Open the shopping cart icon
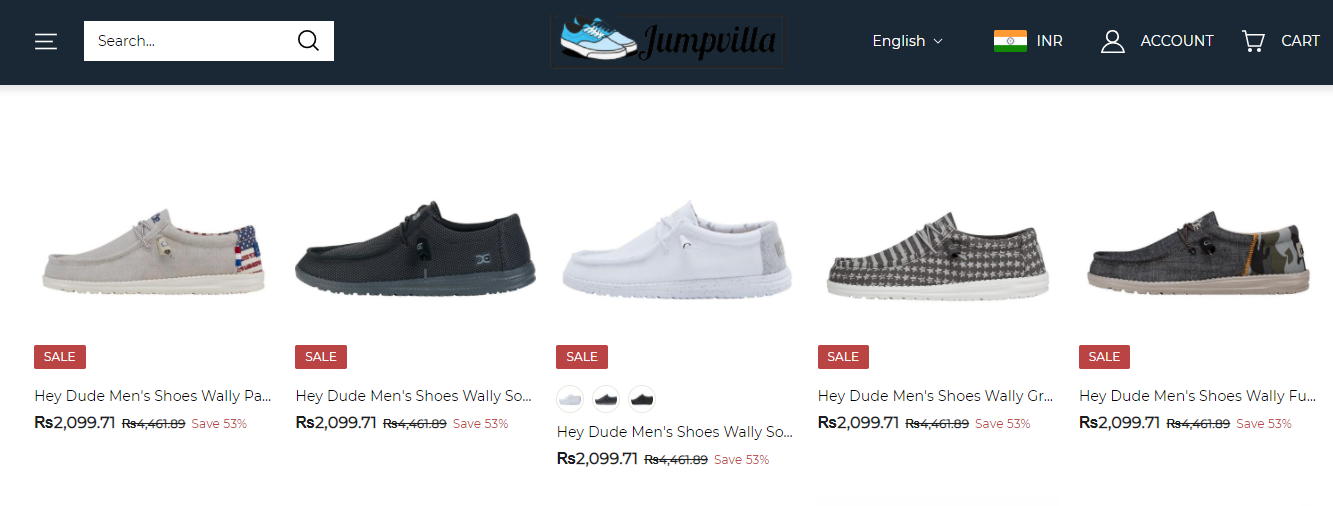Viewport: 1333px width, 506px height. (1253, 41)
